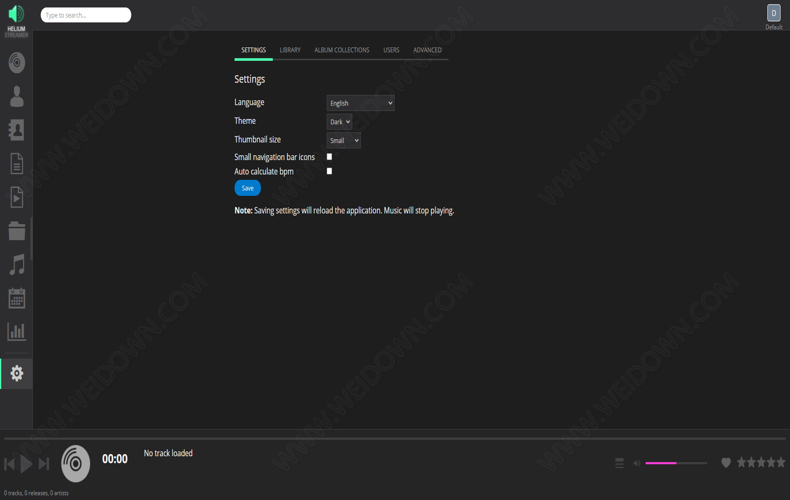The width and height of the screenshot is (790, 500).
Task: Open the Thumbnail size dropdown showing Small
Action: pyautogui.click(x=344, y=140)
